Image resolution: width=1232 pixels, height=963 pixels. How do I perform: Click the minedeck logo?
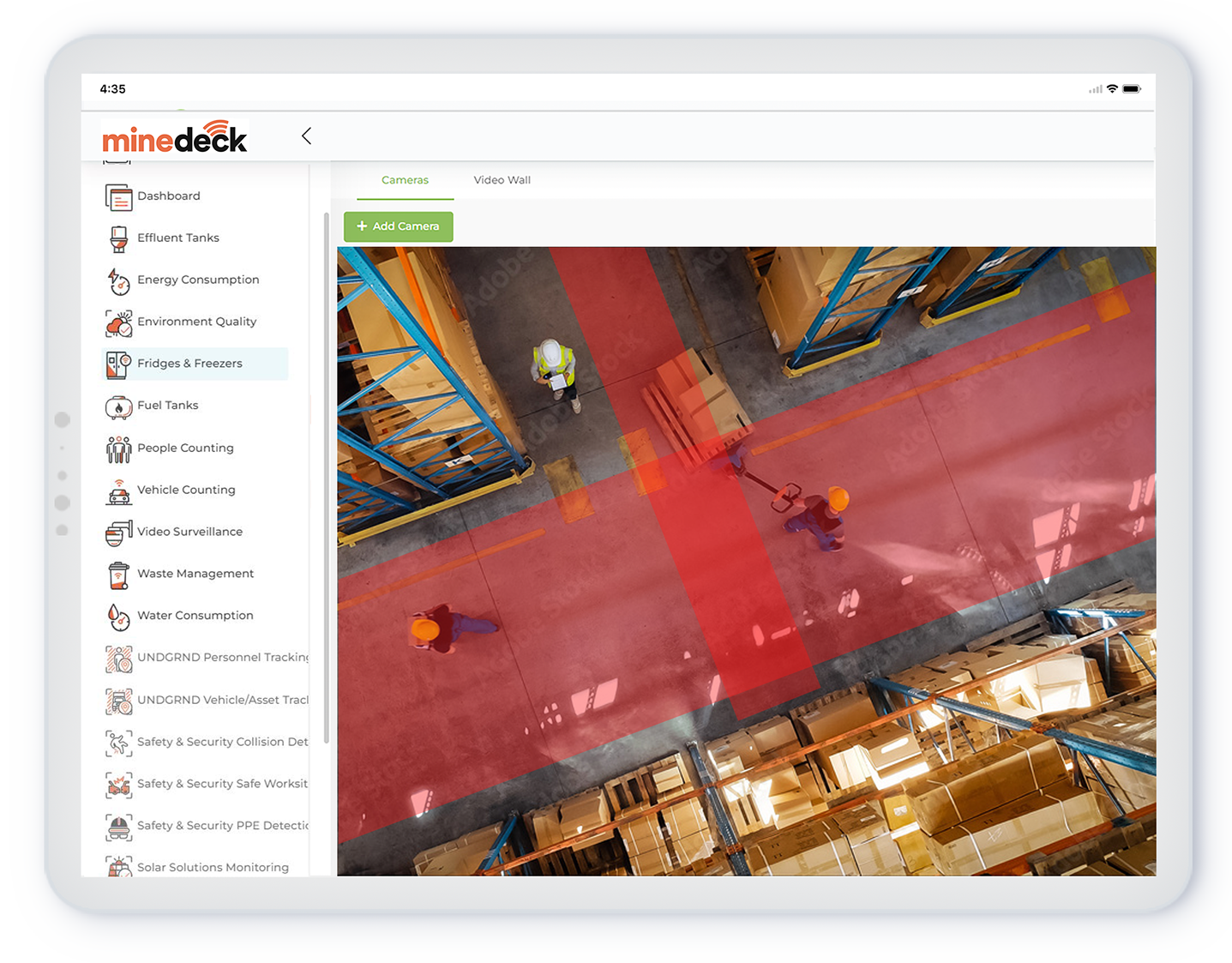[x=175, y=137]
